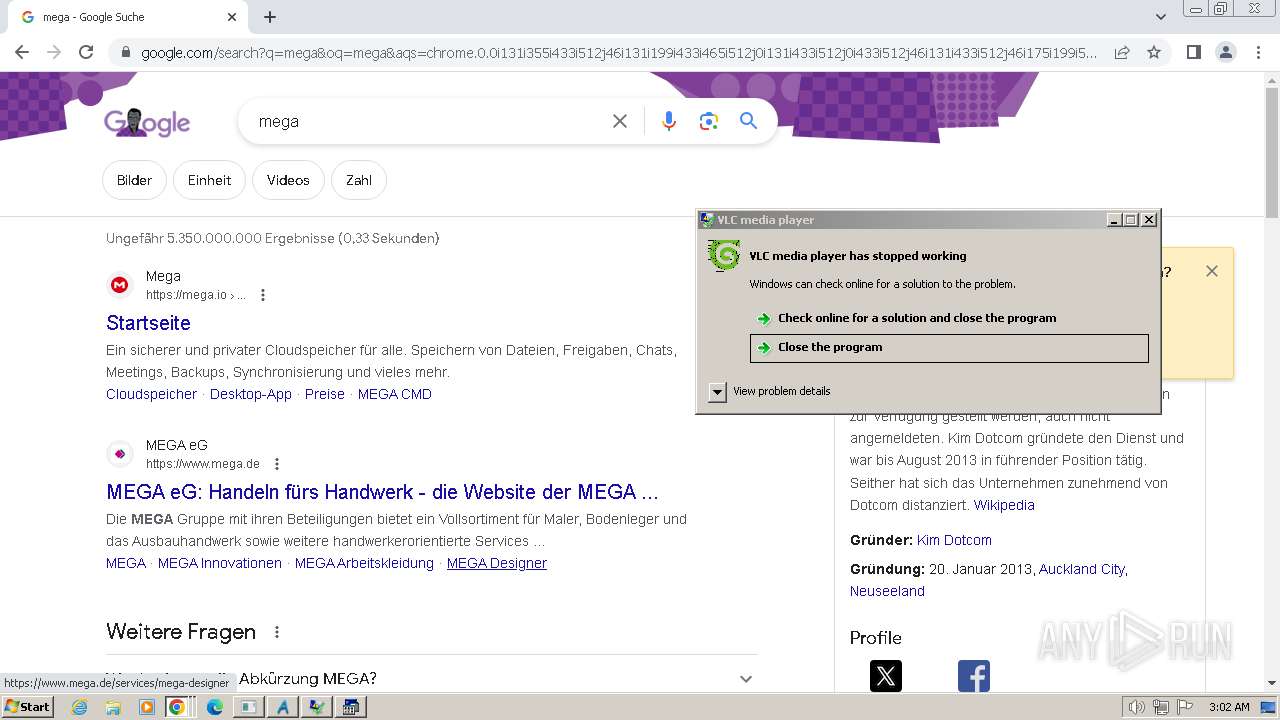Open more options for the mega.io result
Viewport: 1280px width, 720px height.
[263, 295]
